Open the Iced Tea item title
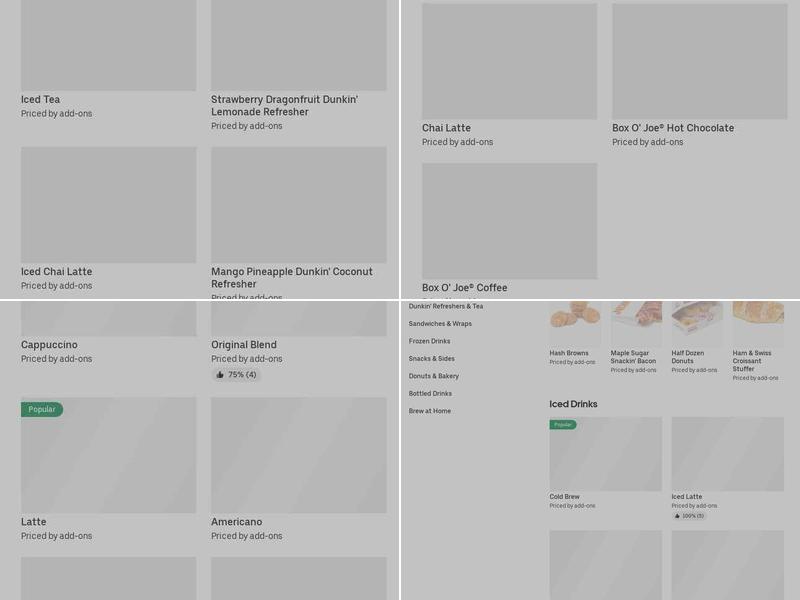 [41, 100]
